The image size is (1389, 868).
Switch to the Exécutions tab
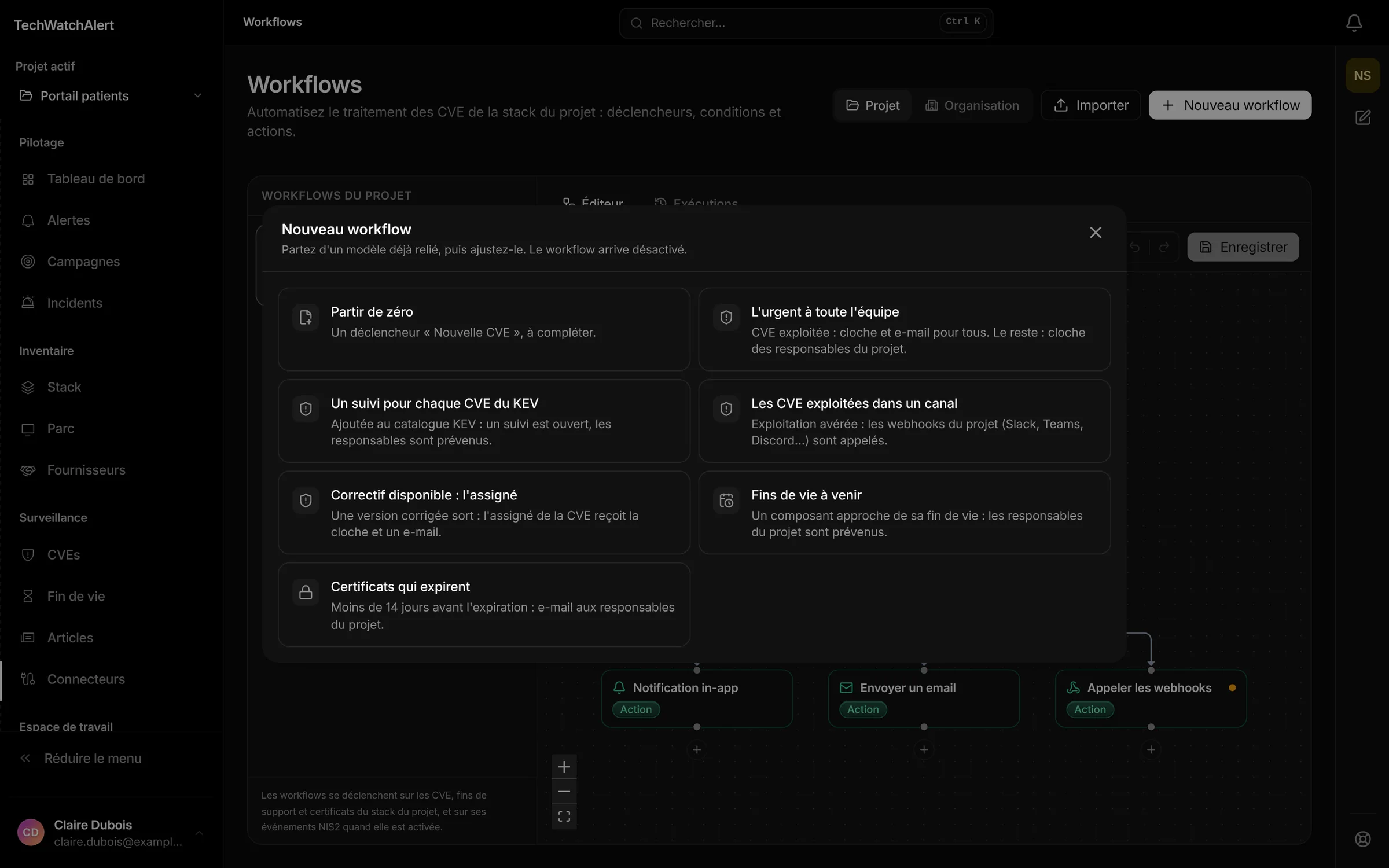coord(696,203)
